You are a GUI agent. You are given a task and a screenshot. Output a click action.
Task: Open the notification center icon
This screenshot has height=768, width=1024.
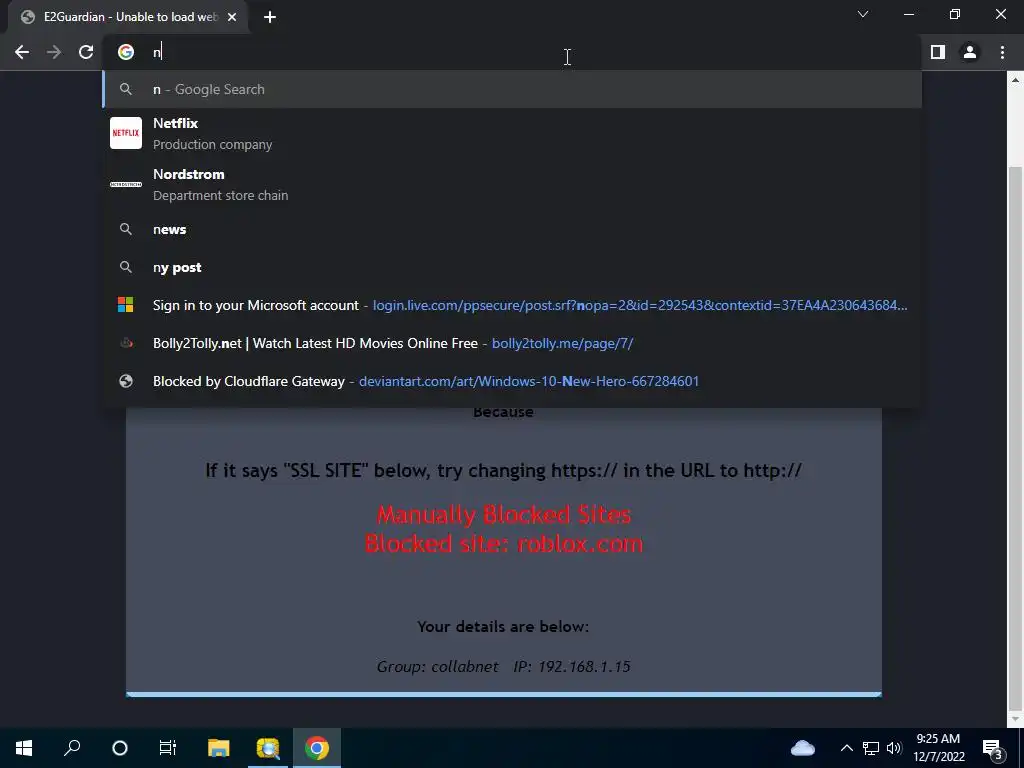(993, 749)
